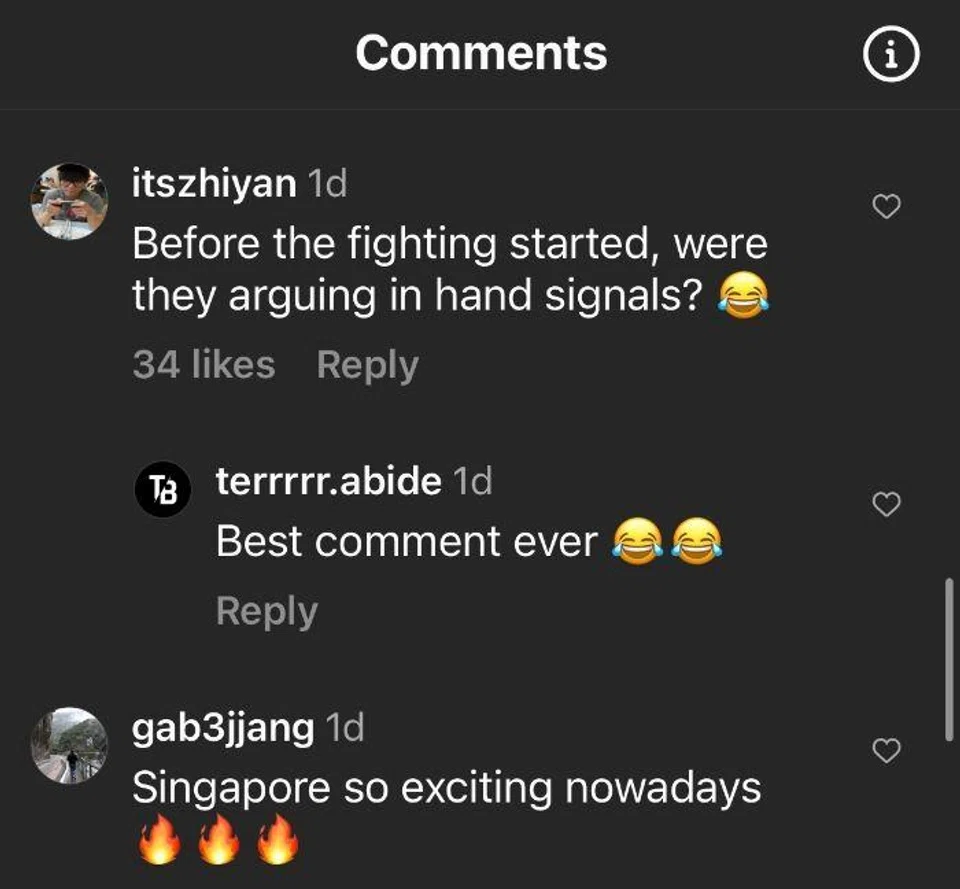Tap the TB logo avatar of terrrrr.abide
Viewport: 960px width, 889px height.
163,490
